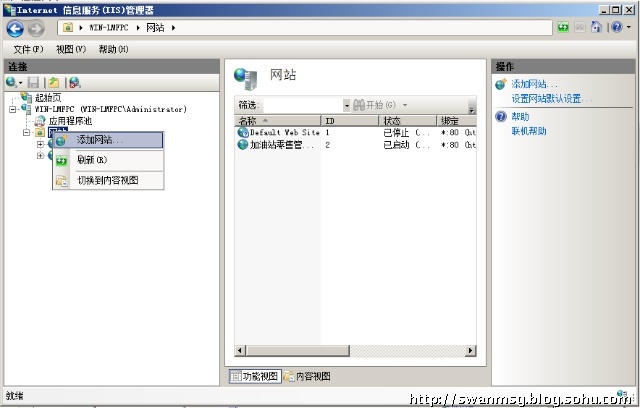Viewport: 640px width, 408px height.
Task: Expand the first site node under 网站
Action: pos(40,144)
